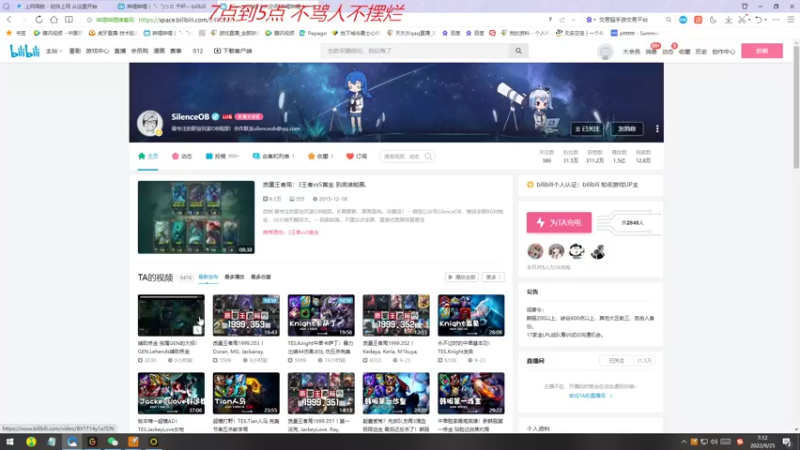
Task: Open the 主站 dropdown in bilibili header
Action: pyautogui.click(x=54, y=51)
